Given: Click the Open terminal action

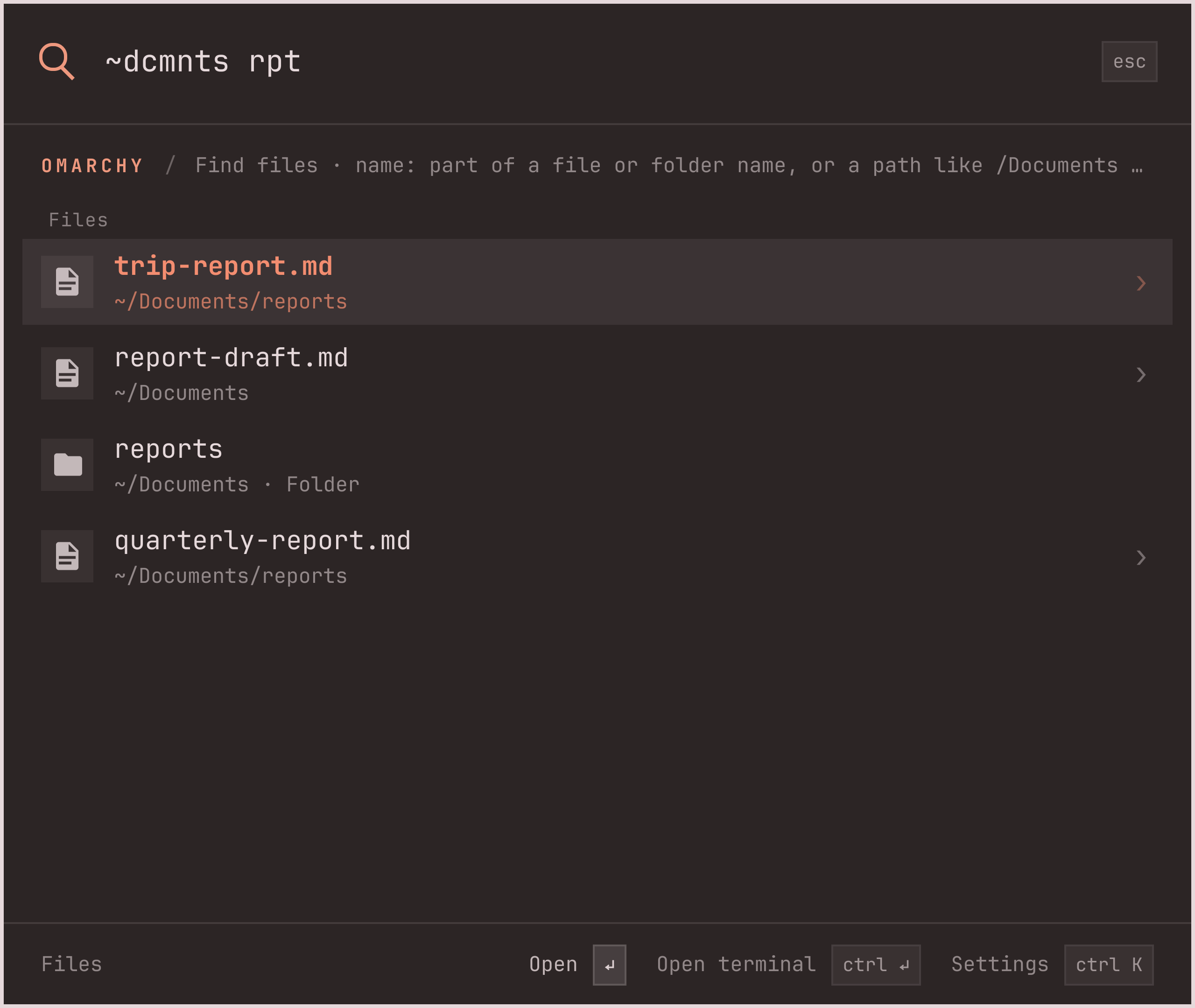Looking at the screenshot, I should (736, 964).
